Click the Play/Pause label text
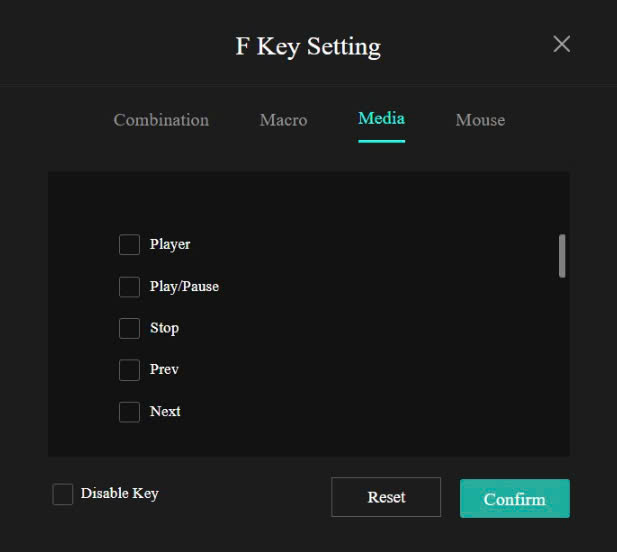 click(x=184, y=286)
